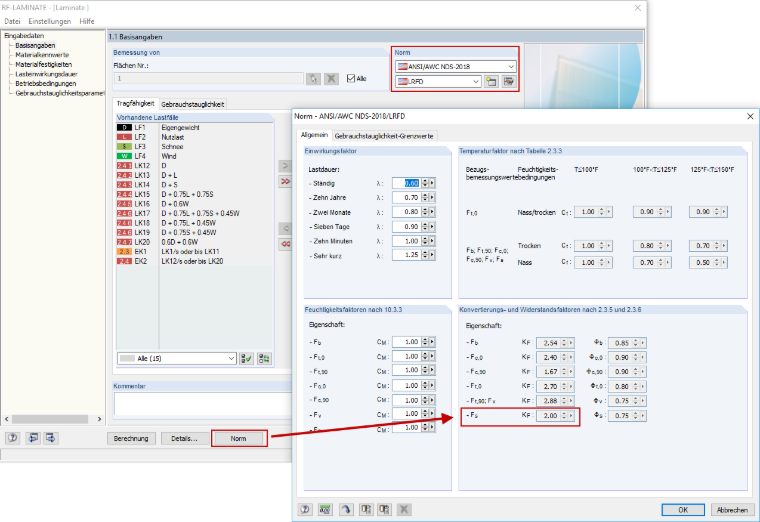
Task: Click the new standard icon beside LRFD
Action: point(491,81)
